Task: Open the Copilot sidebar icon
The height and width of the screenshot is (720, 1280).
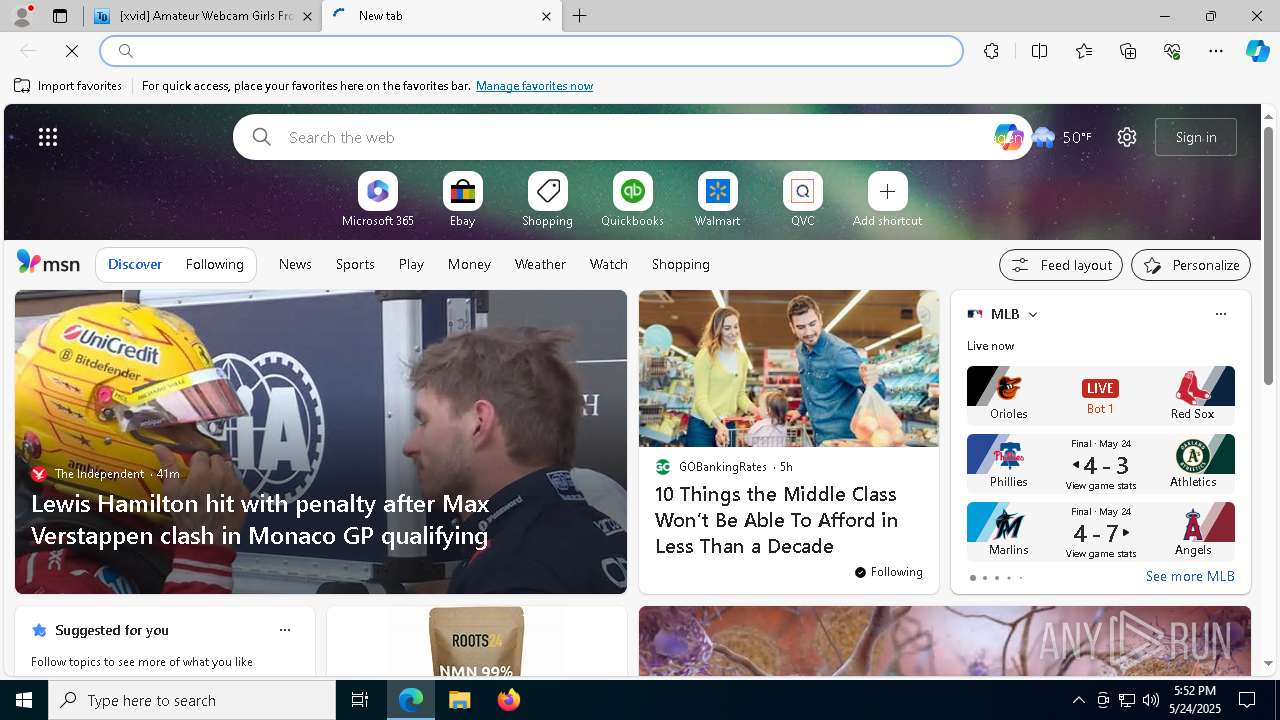Action: [x=1257, y=51]
